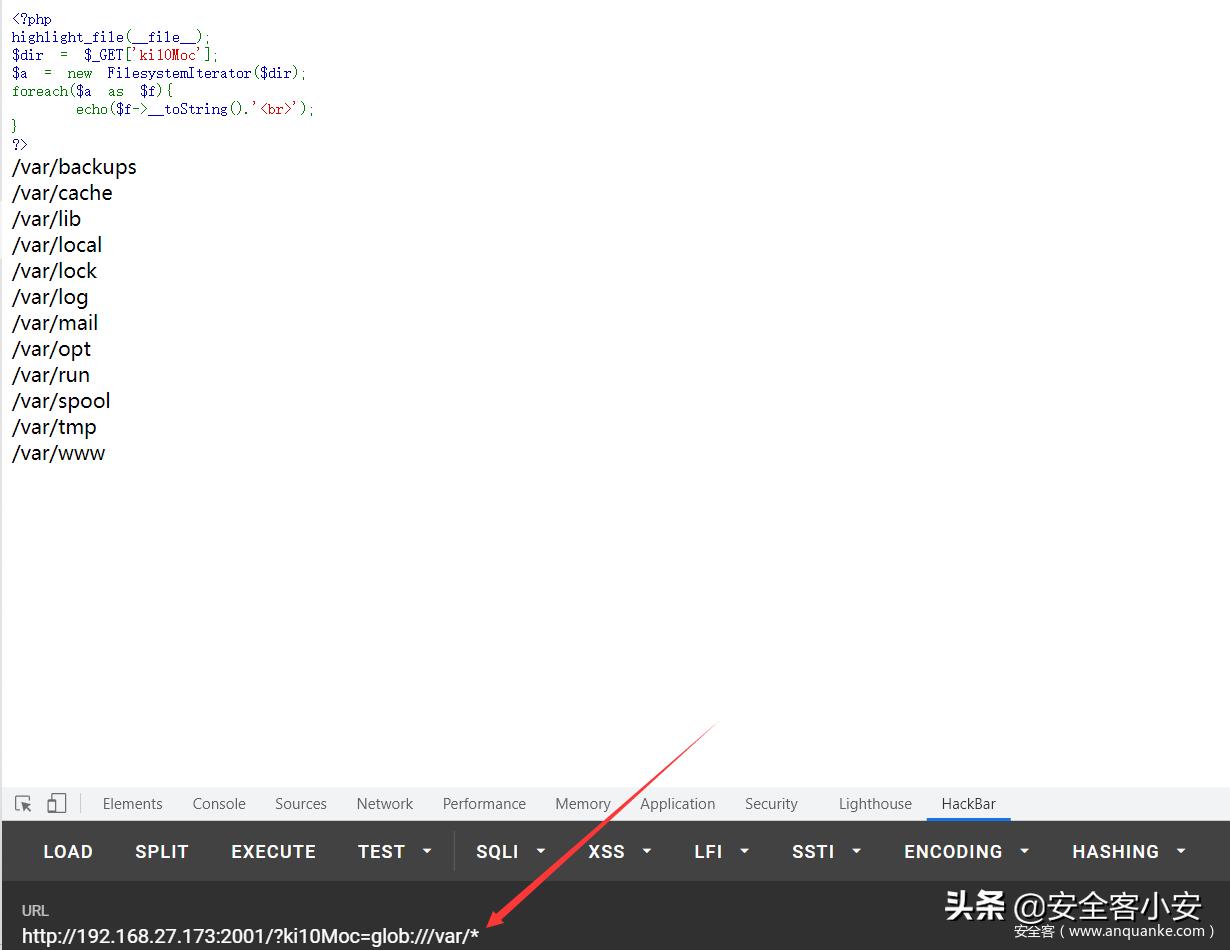Toggle the device toolbar icon

57,804
